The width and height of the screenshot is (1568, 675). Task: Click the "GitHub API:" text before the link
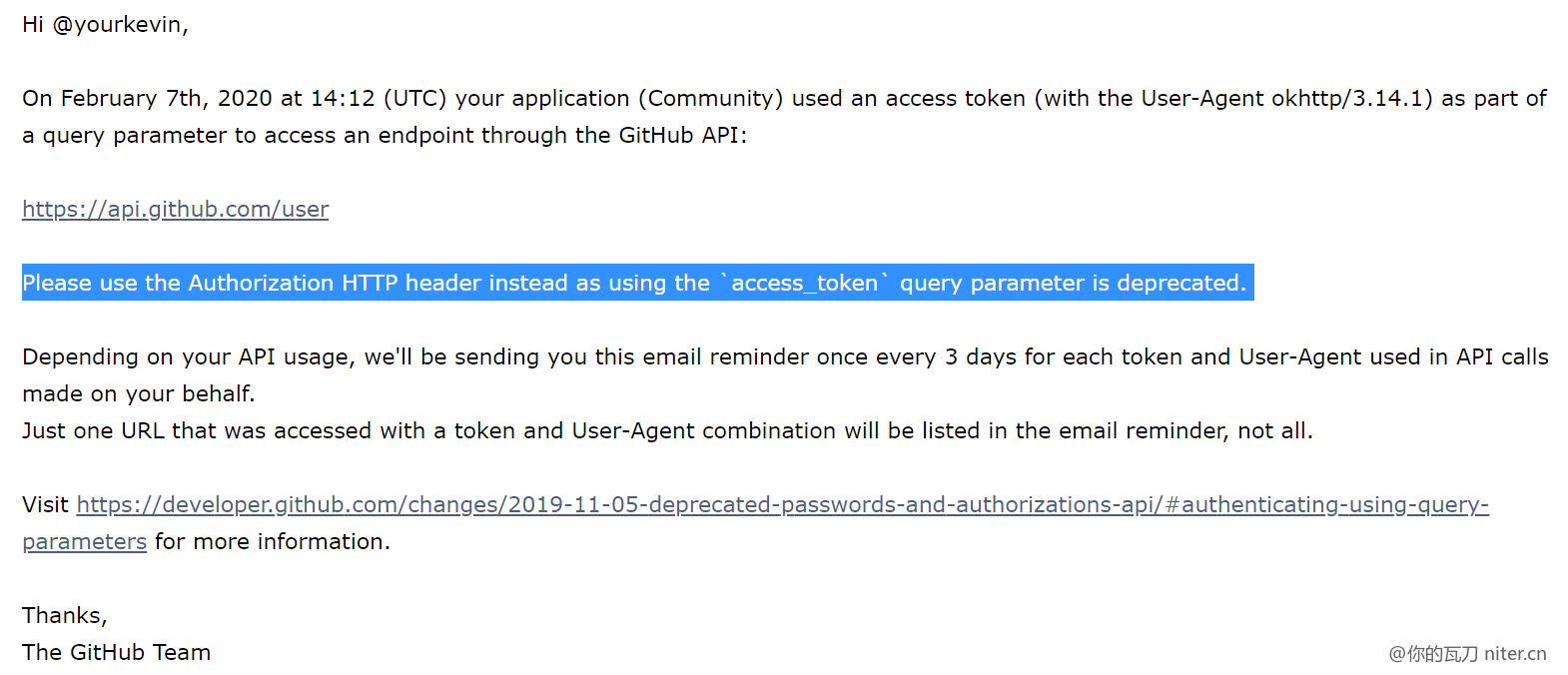click(x=682, y=136)
